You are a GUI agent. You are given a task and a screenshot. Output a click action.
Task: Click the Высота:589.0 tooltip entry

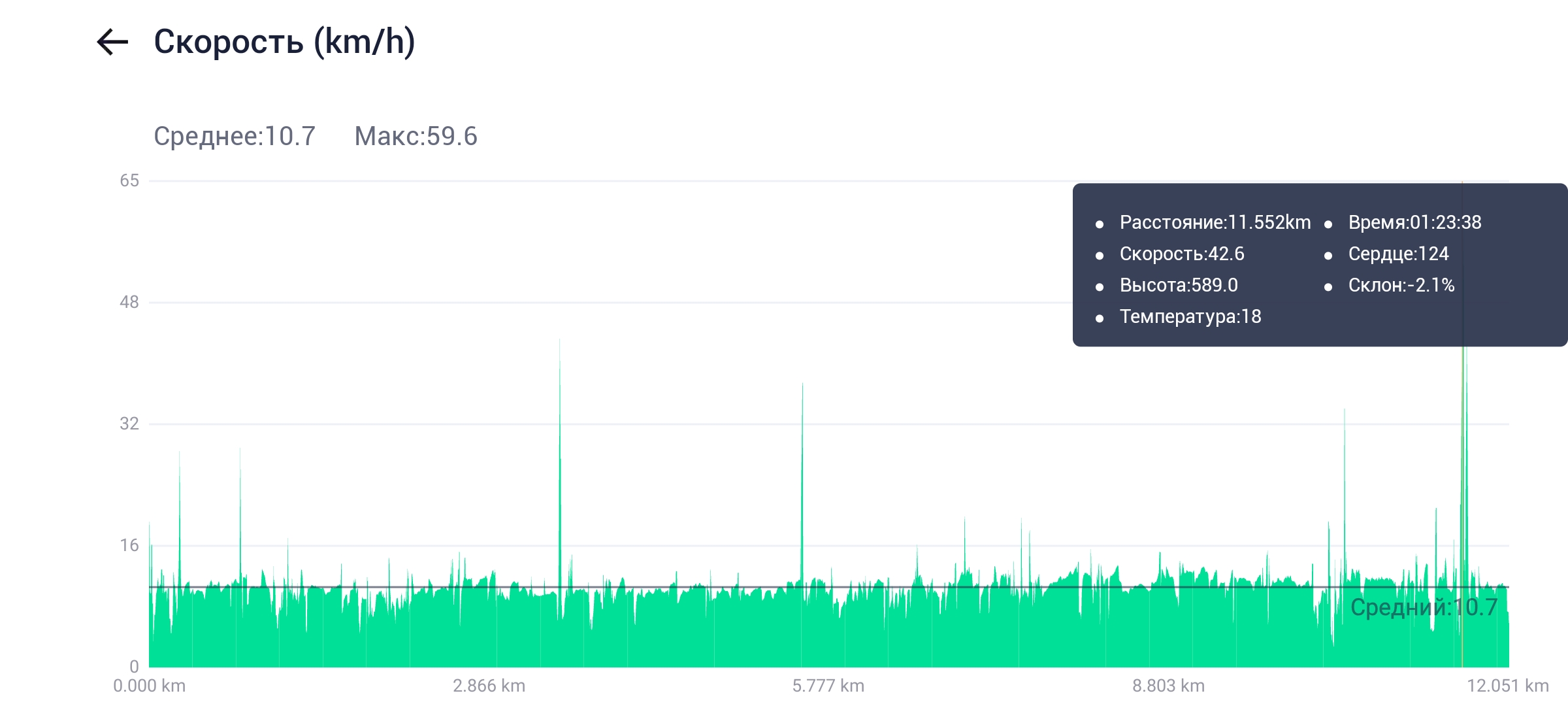coord(1178,286)
